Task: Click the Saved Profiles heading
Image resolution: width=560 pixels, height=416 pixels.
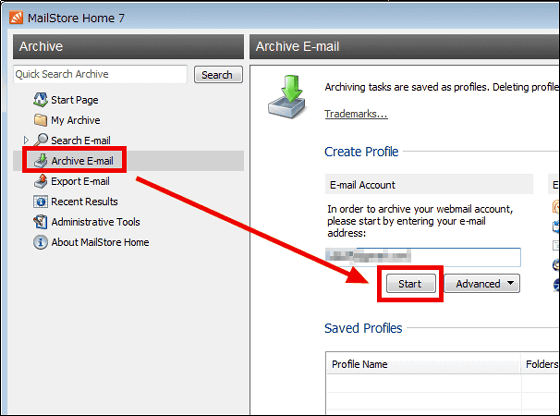Action: (363, 328)
